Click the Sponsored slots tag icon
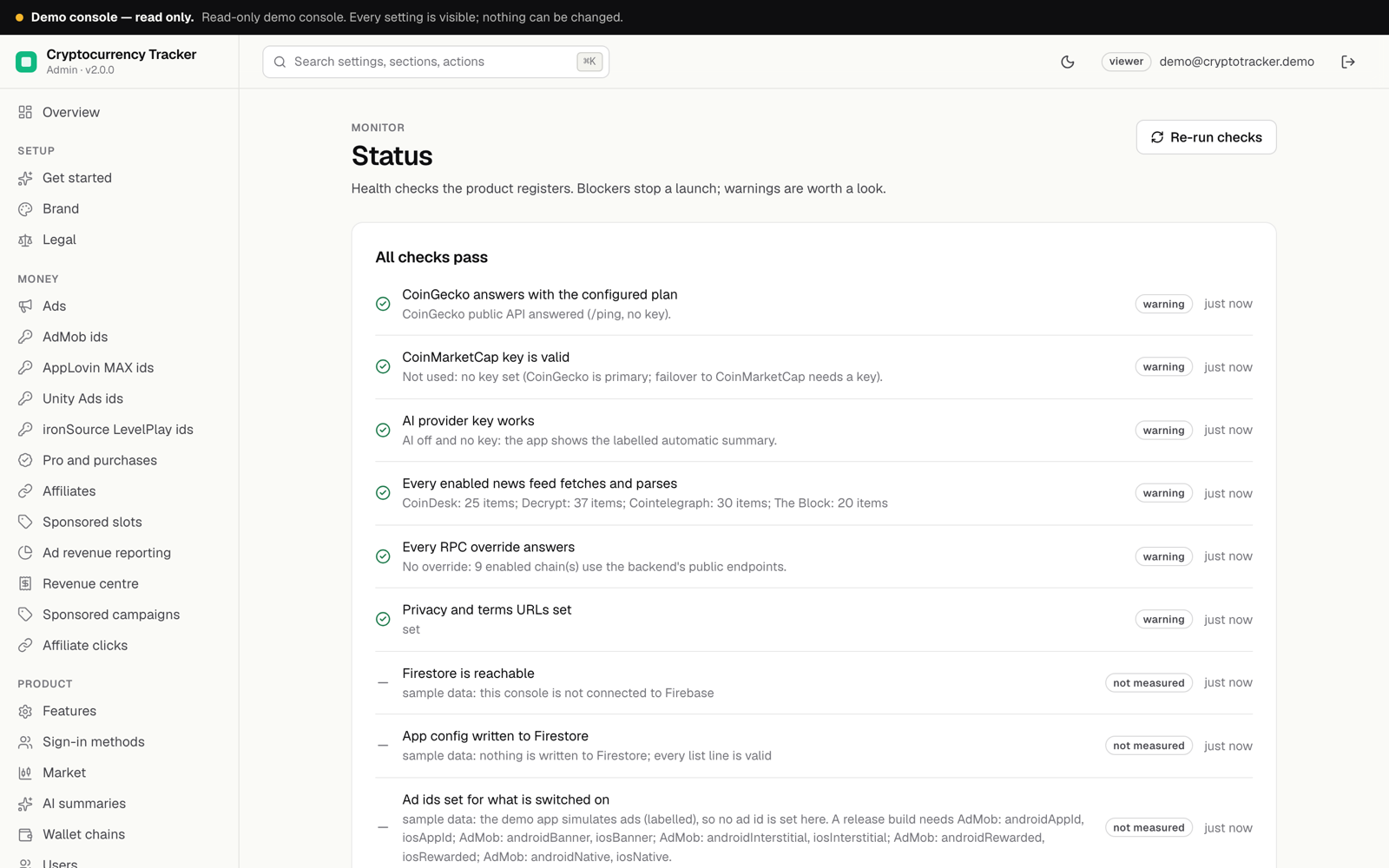 tap(25, 522)
